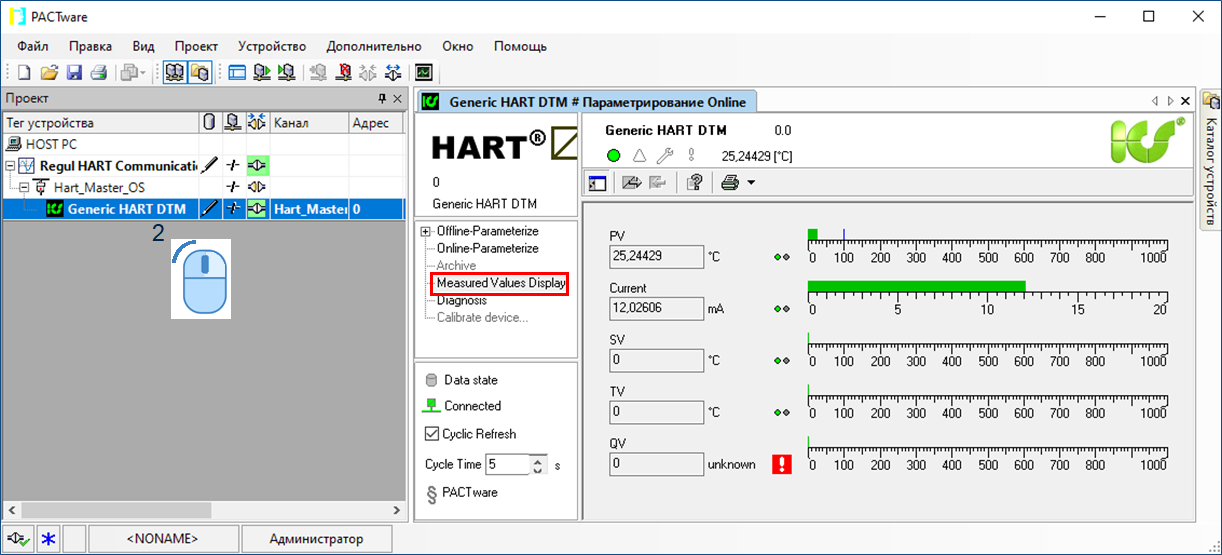Select Measured Values Display in navigation

pos(501,283)
